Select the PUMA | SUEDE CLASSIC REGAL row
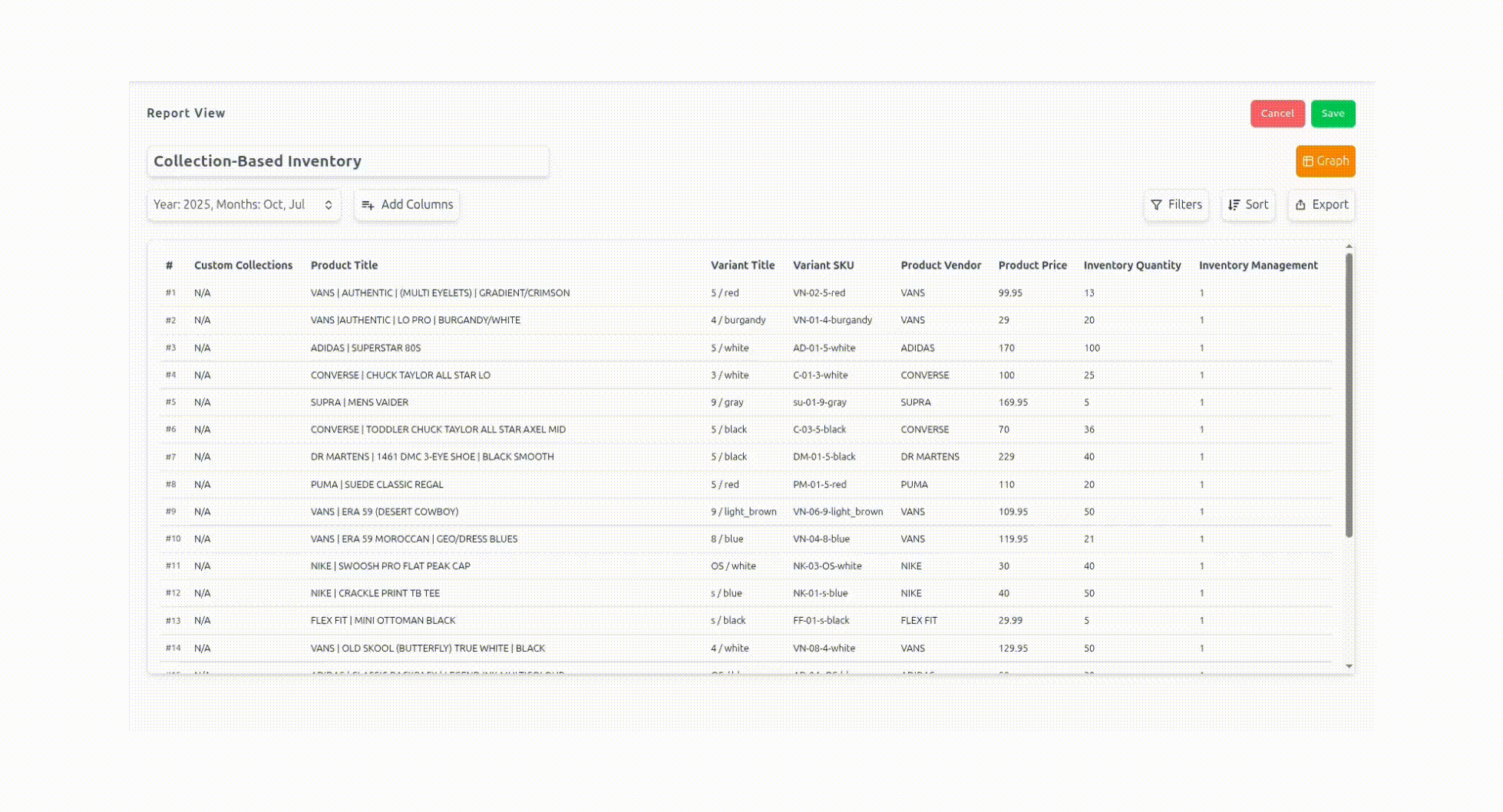The height and width of the screenshot is (812, 1503). [x=376, y=484]
